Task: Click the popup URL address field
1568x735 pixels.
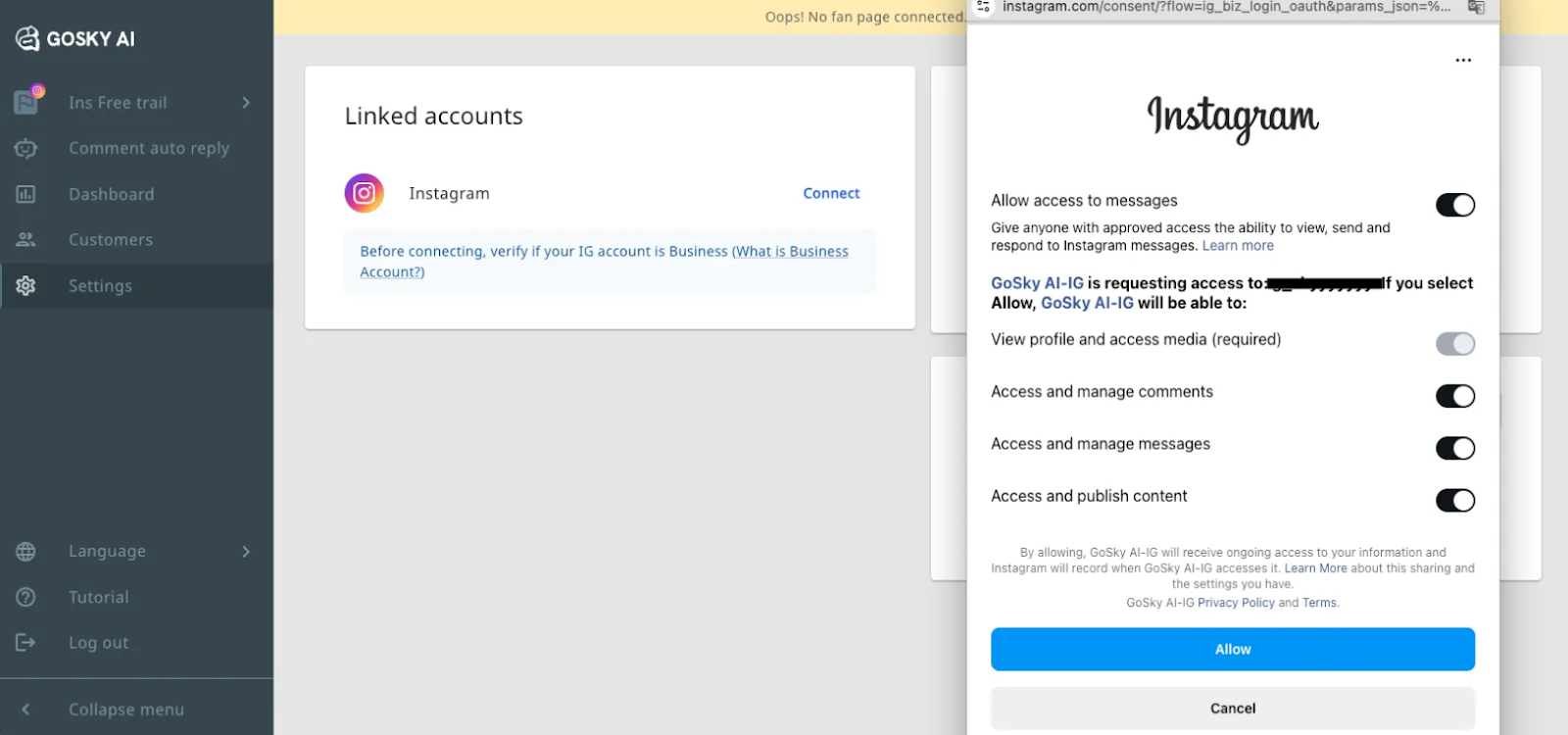Action: pos(1227,7)
